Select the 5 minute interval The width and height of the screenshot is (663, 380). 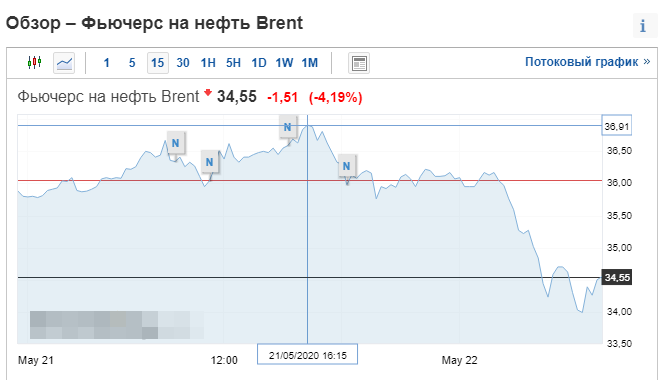click(132, 63)
